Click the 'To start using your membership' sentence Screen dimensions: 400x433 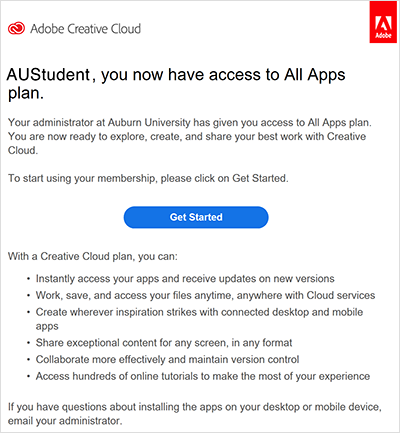148,178
